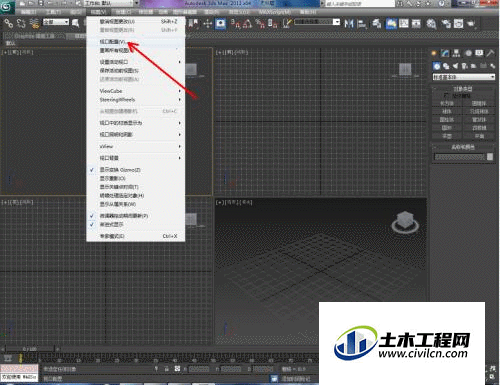Select the Geometry category icon
The width and height of the screenshot is (500, 385).
tap(436, 66)
